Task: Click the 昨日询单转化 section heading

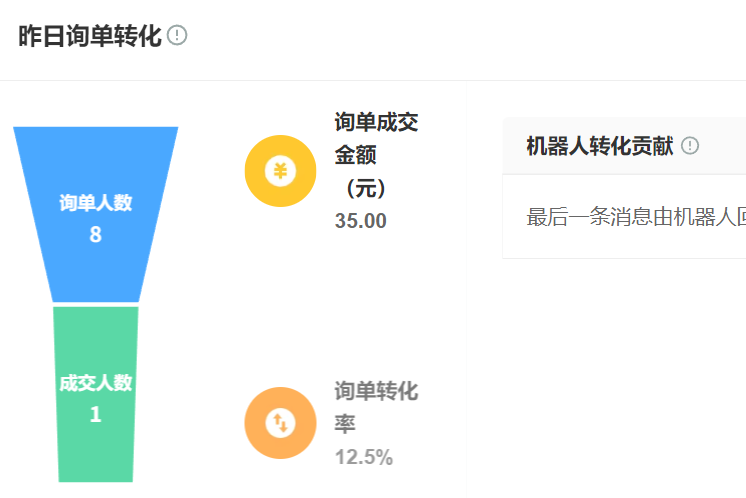Action: tap(89, 36)
